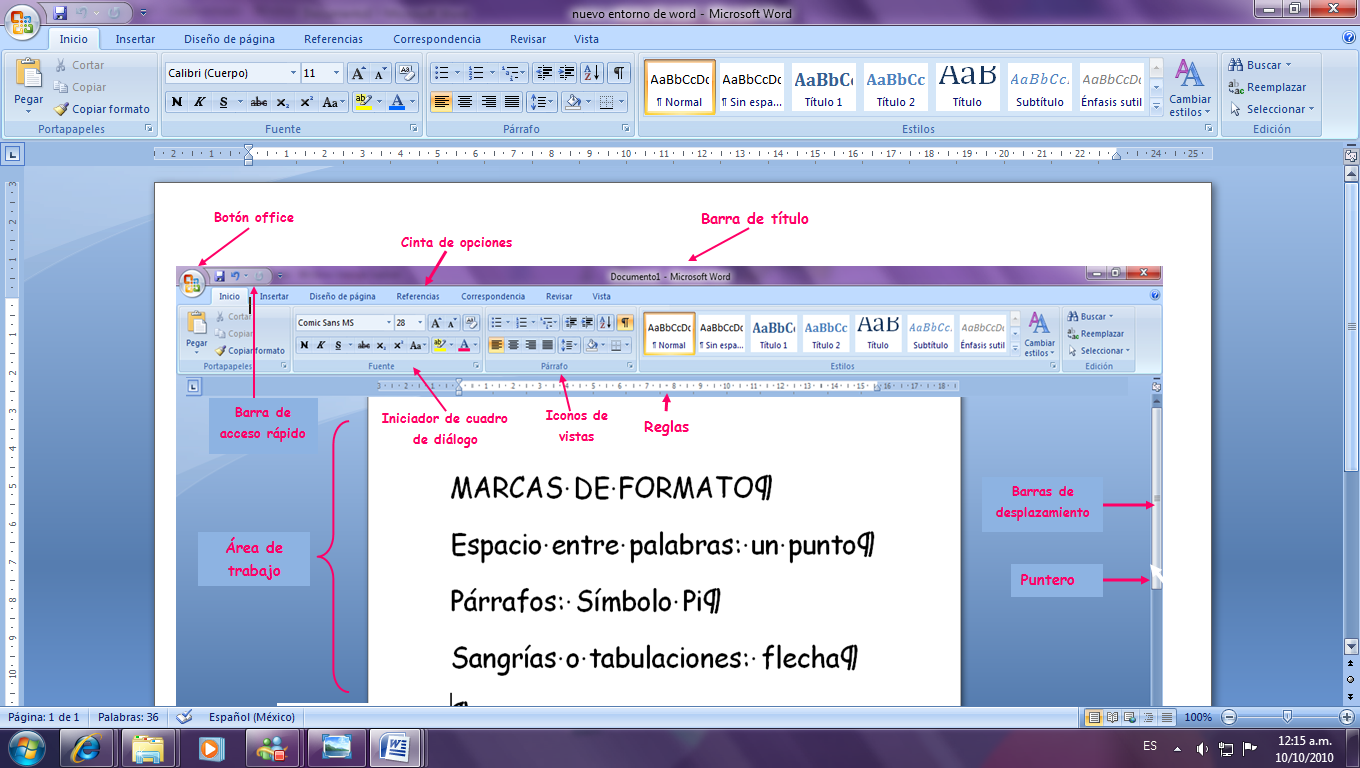Open customize quick access toolbar arrow in main window
The image size is (1360, 768).
coord(142,13)
